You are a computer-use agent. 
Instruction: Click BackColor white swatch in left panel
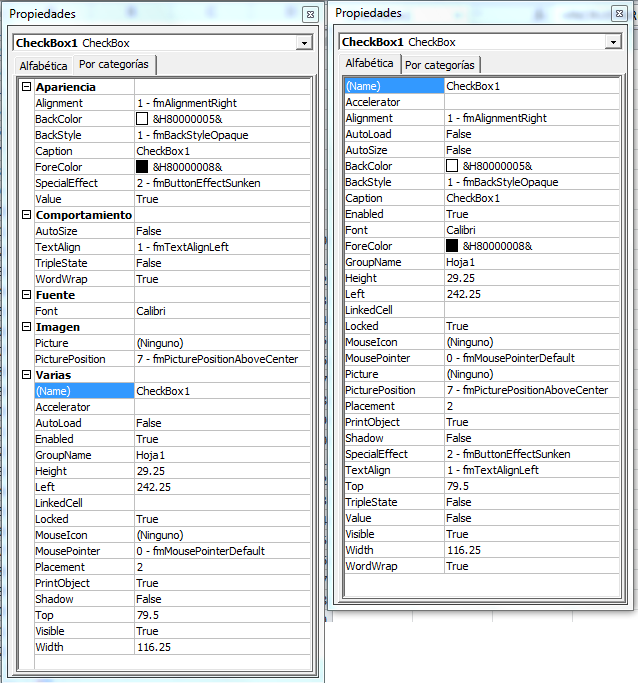(x=142, y=119)
